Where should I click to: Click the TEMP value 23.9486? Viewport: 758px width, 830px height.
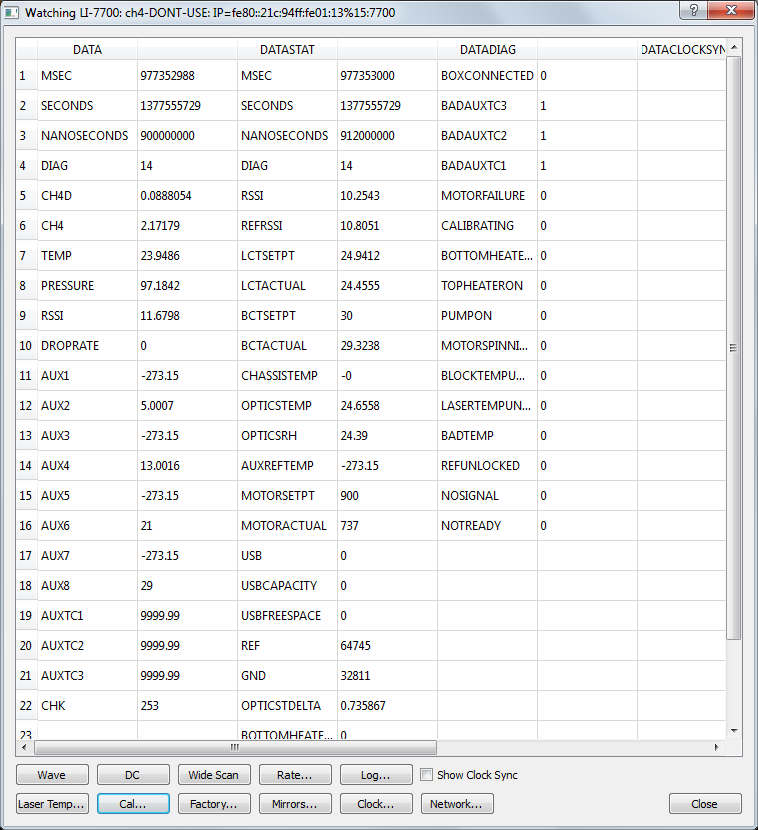point(187,256)
